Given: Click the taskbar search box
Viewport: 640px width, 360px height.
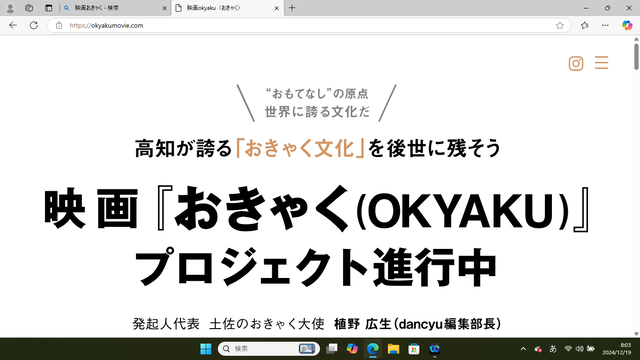Looking at the screenshot, I should [x=269, y=349].
